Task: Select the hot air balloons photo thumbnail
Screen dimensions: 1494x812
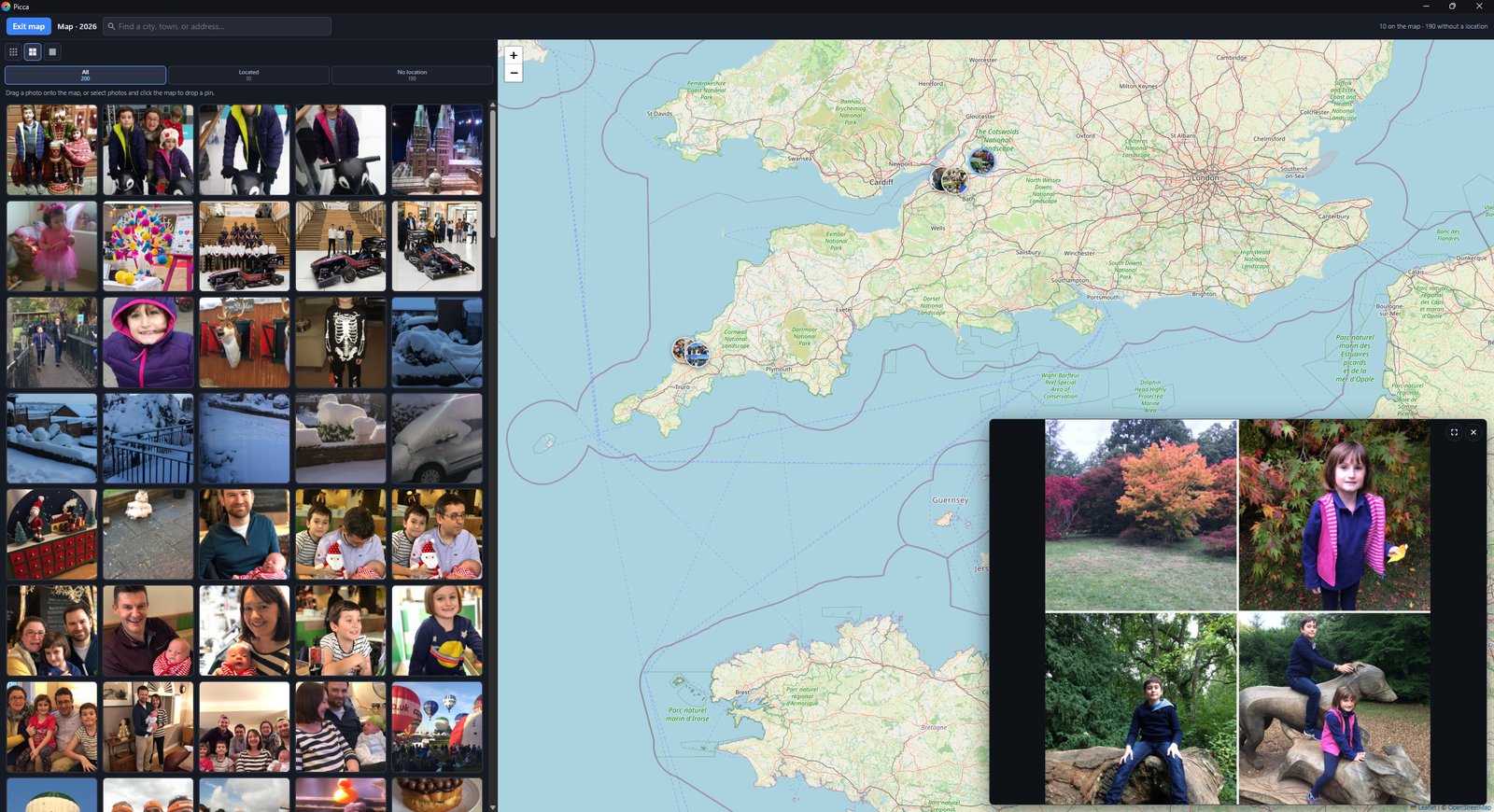Action: coord(437,726)
